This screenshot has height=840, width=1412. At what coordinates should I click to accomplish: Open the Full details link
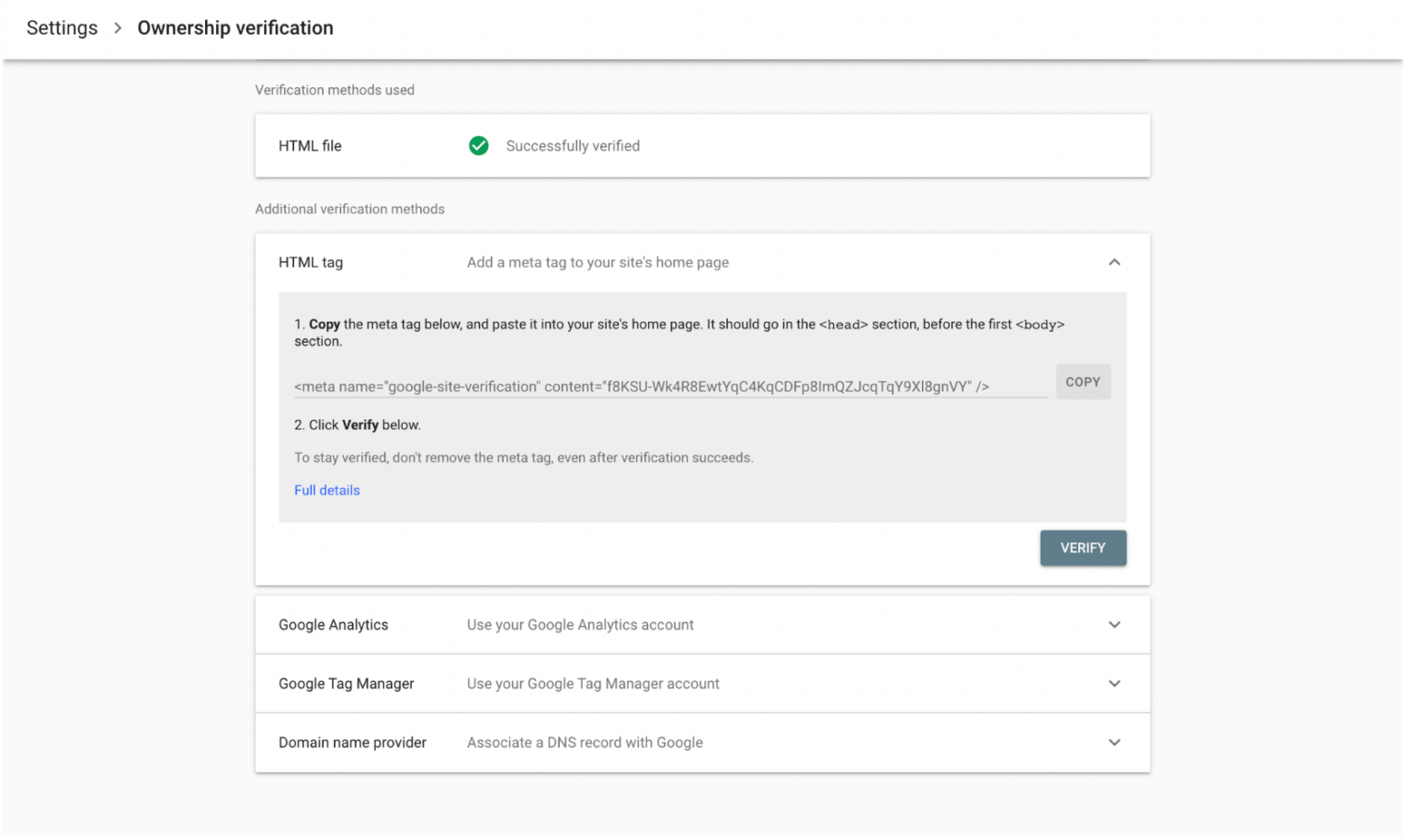(x=326, y=490)
